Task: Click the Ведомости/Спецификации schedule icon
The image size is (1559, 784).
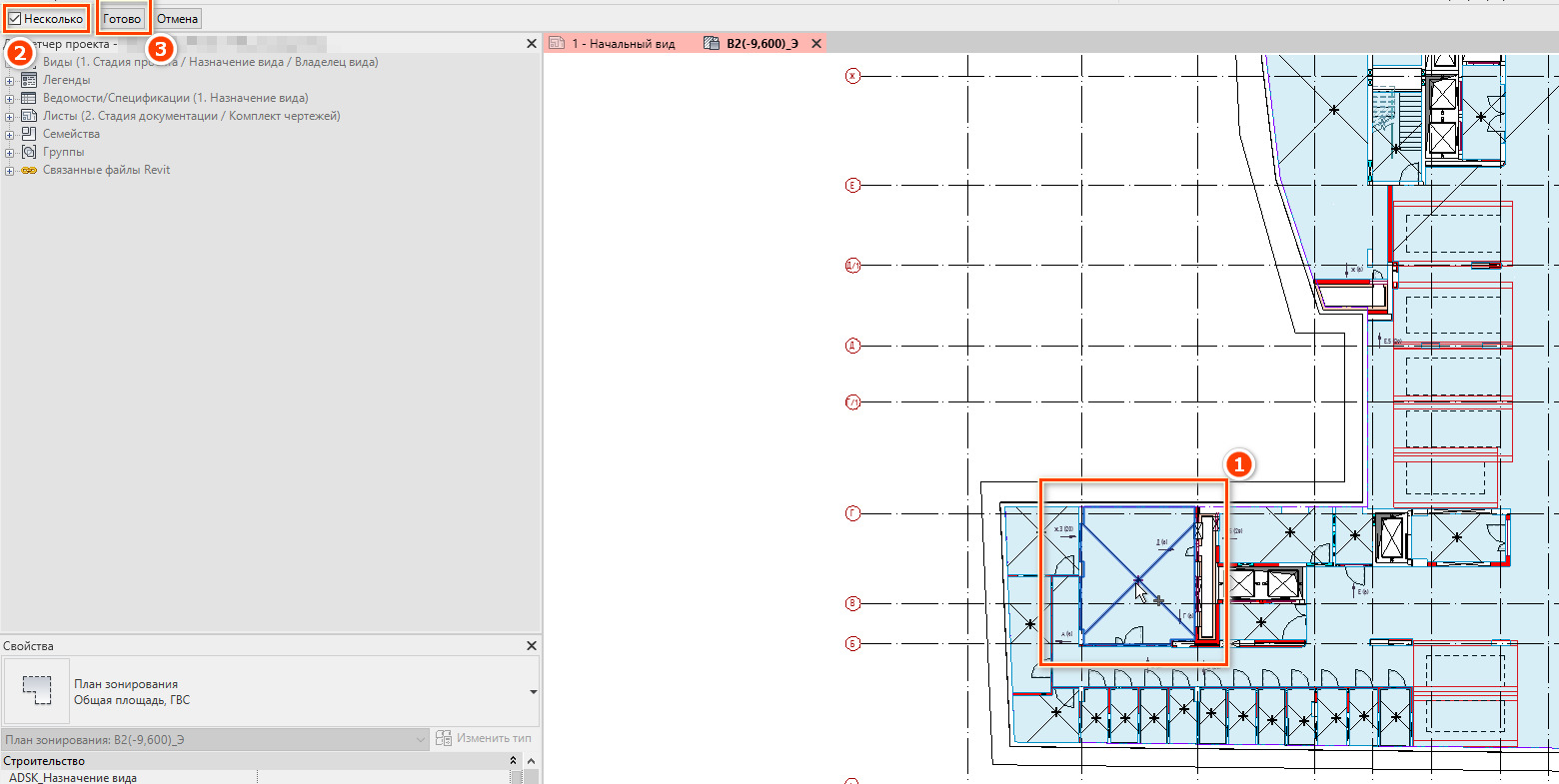Action: coord(29,98)
